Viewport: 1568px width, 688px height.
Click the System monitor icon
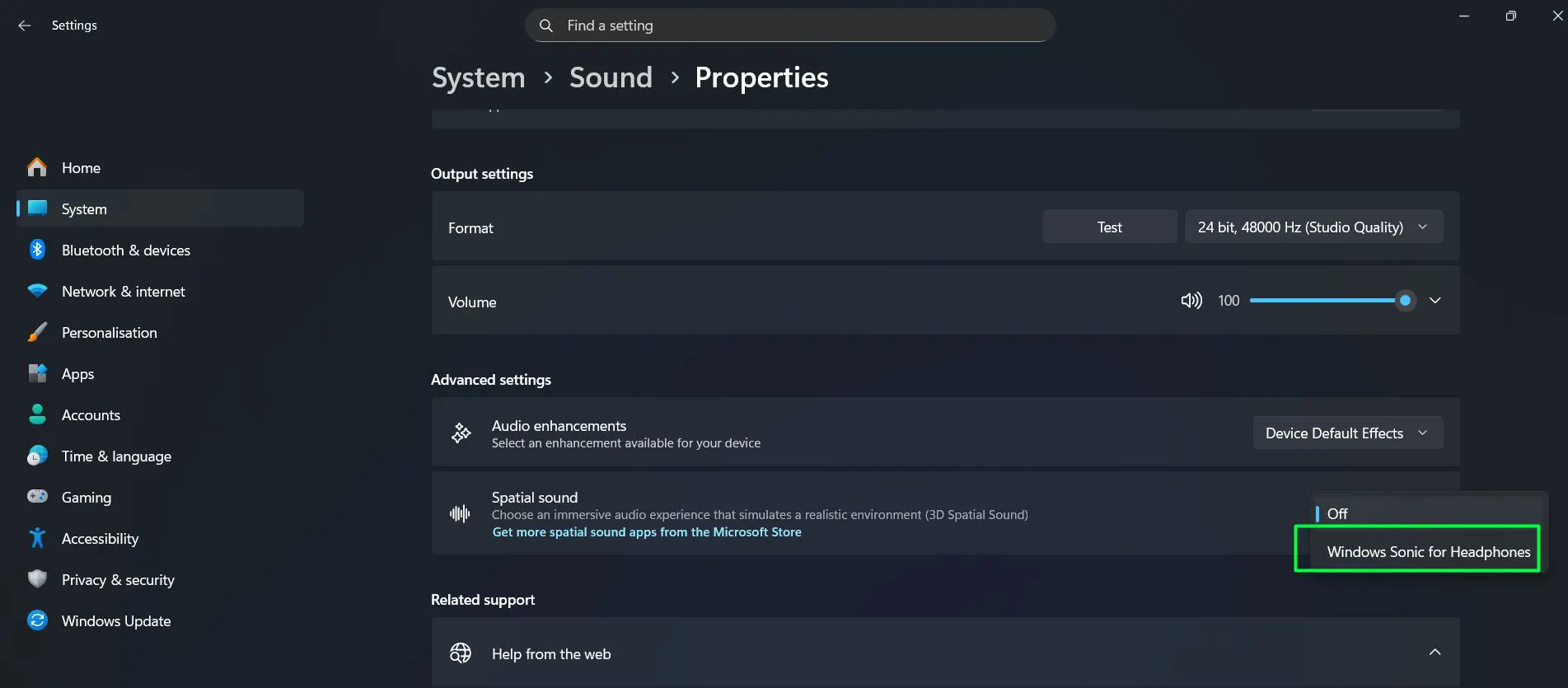point(37,208)
